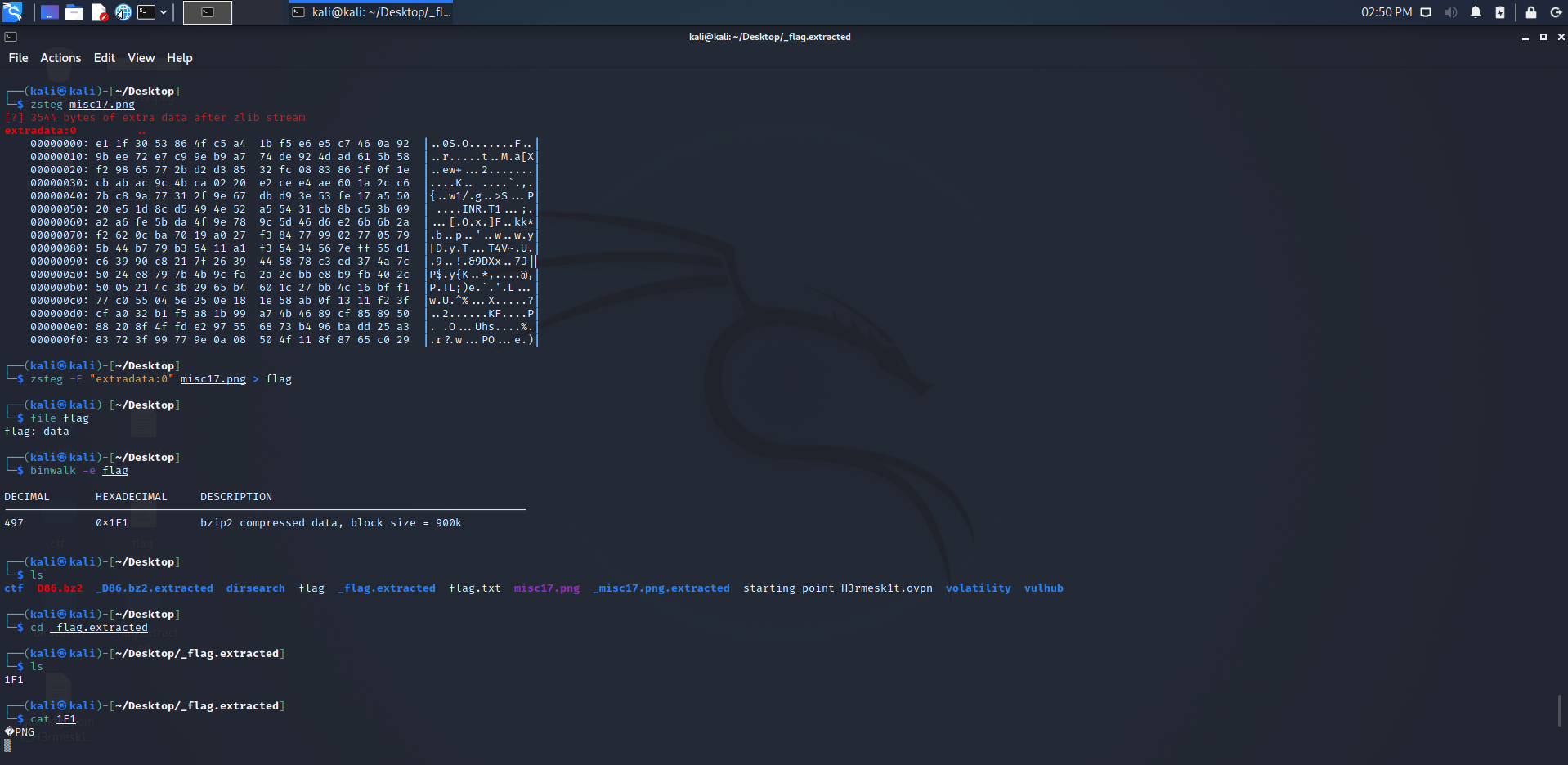Viewport: 1568px width, 765px height.
Task: Open the View menu
Action: [x=141, y=58]
